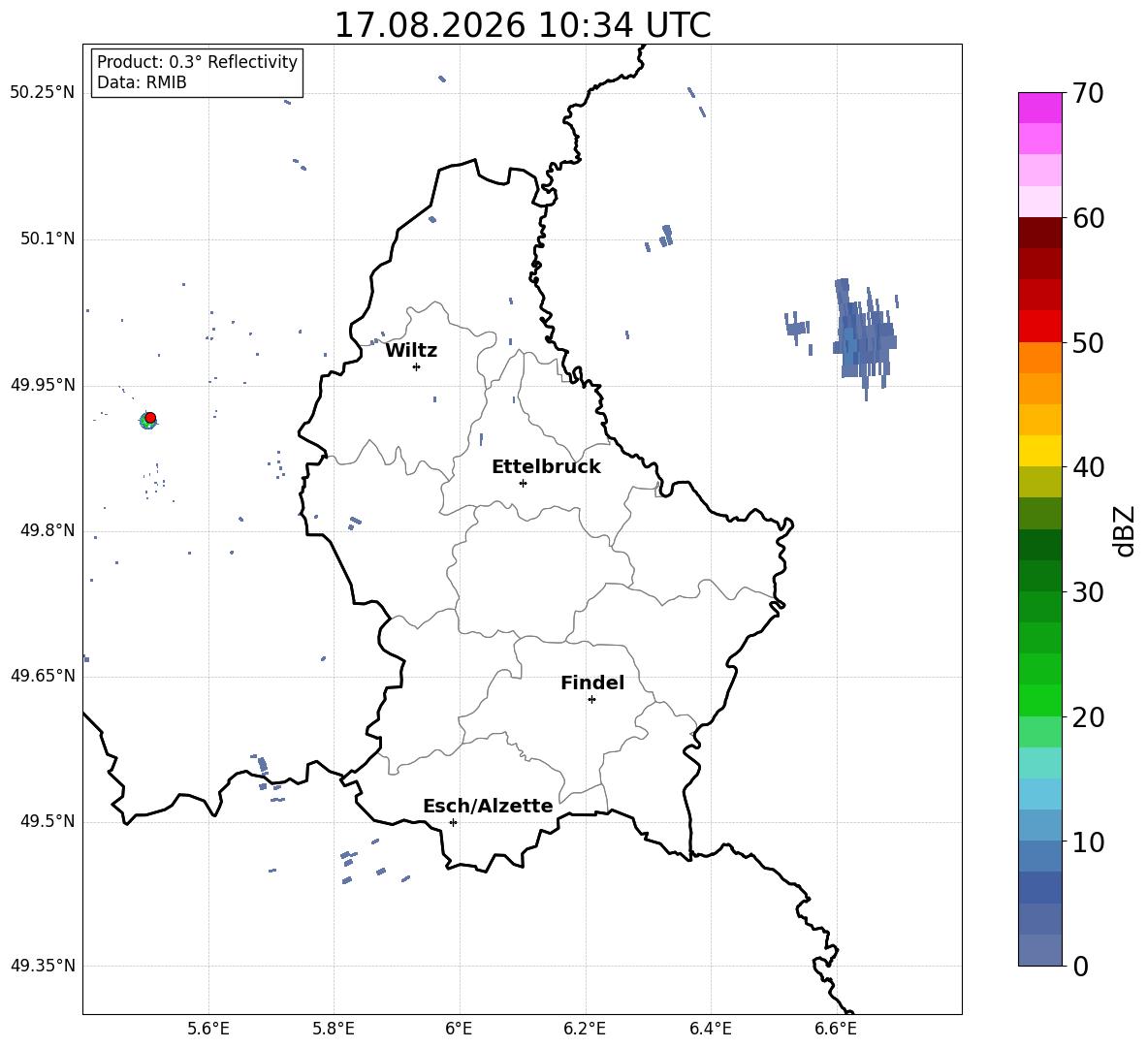
Task: Click the blue 10 dBZ colorbar band
Action: tap(1040, 825)
